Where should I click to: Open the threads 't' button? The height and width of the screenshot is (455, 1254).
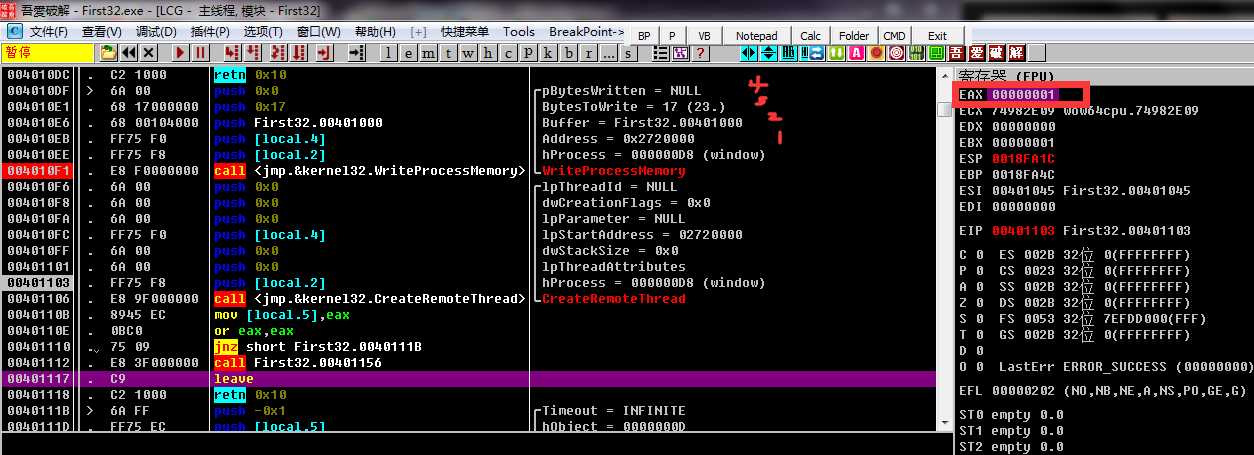[448, 53]
